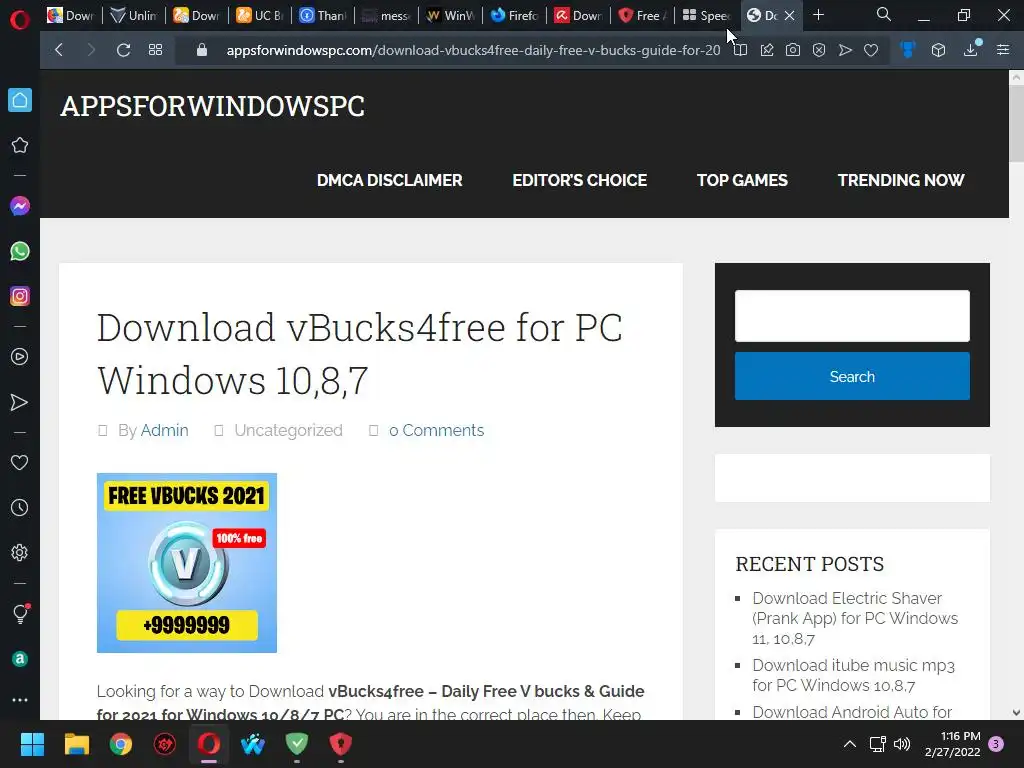Image resolution: width=1024 pixels, height=768 pixels.
Task: Open History clock in the sidebar
Action: [20, 507]
